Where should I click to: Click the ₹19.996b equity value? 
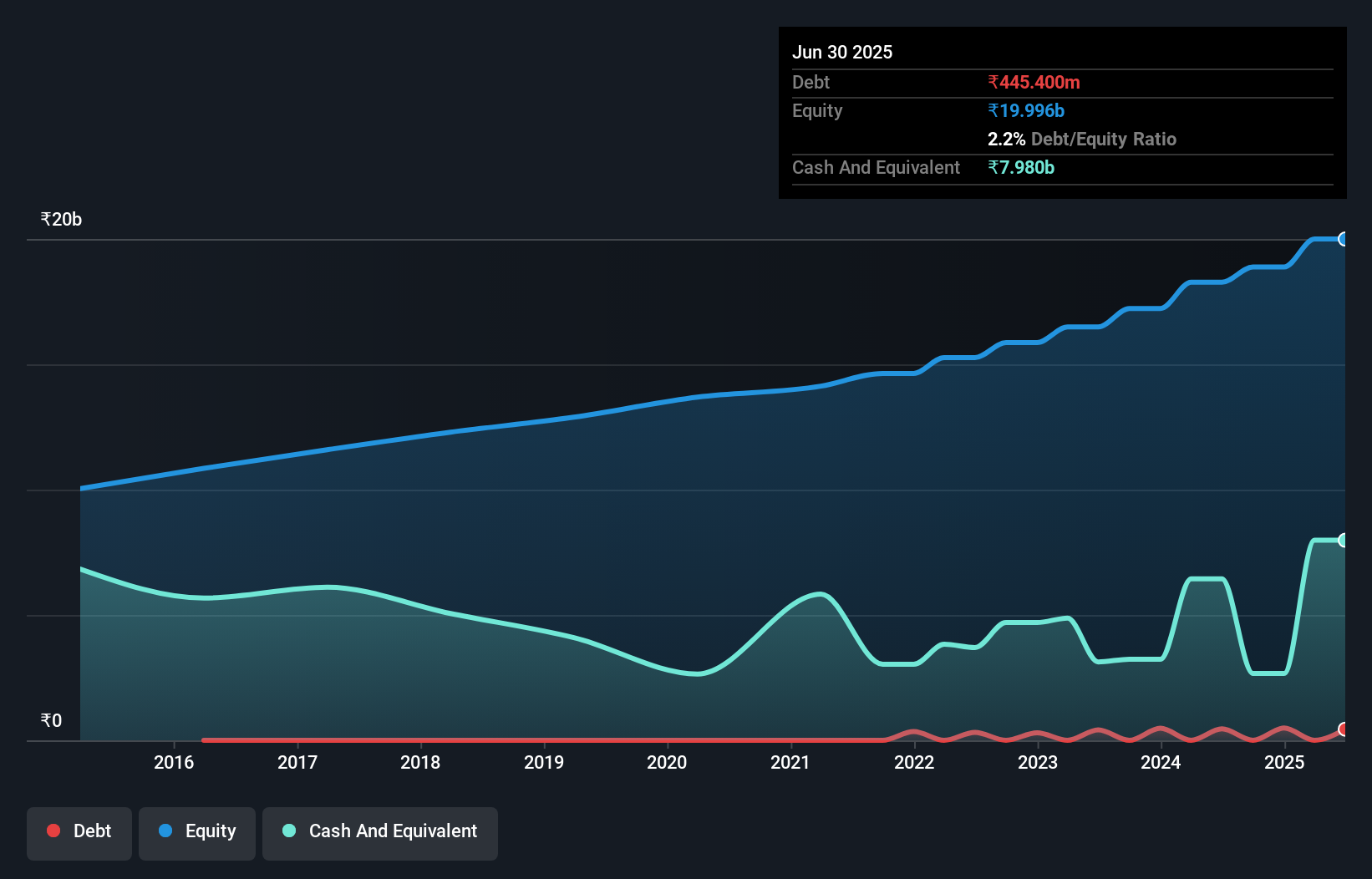1026,110
